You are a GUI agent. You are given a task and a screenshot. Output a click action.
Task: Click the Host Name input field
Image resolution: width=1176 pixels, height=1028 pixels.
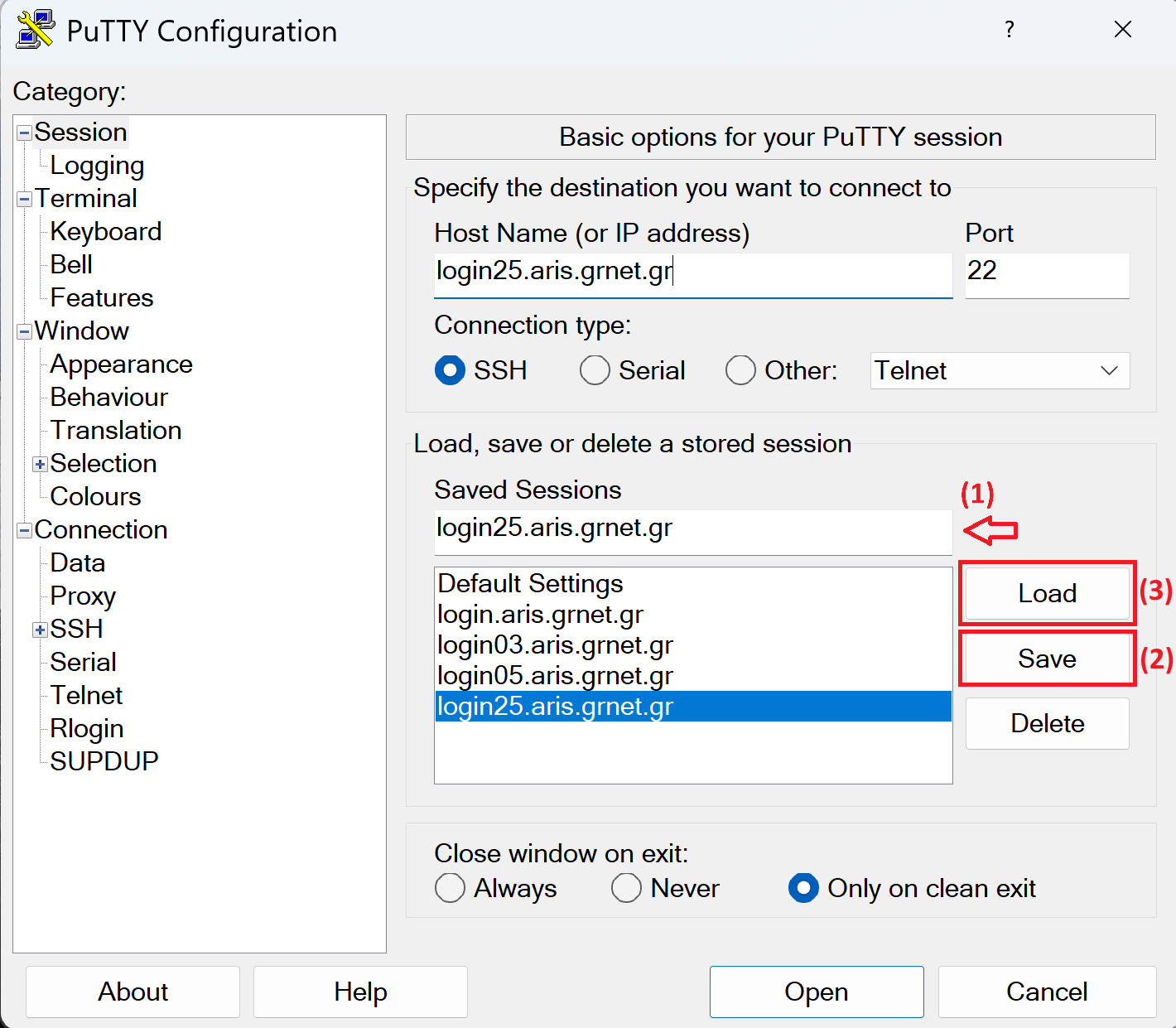(692, 272)
